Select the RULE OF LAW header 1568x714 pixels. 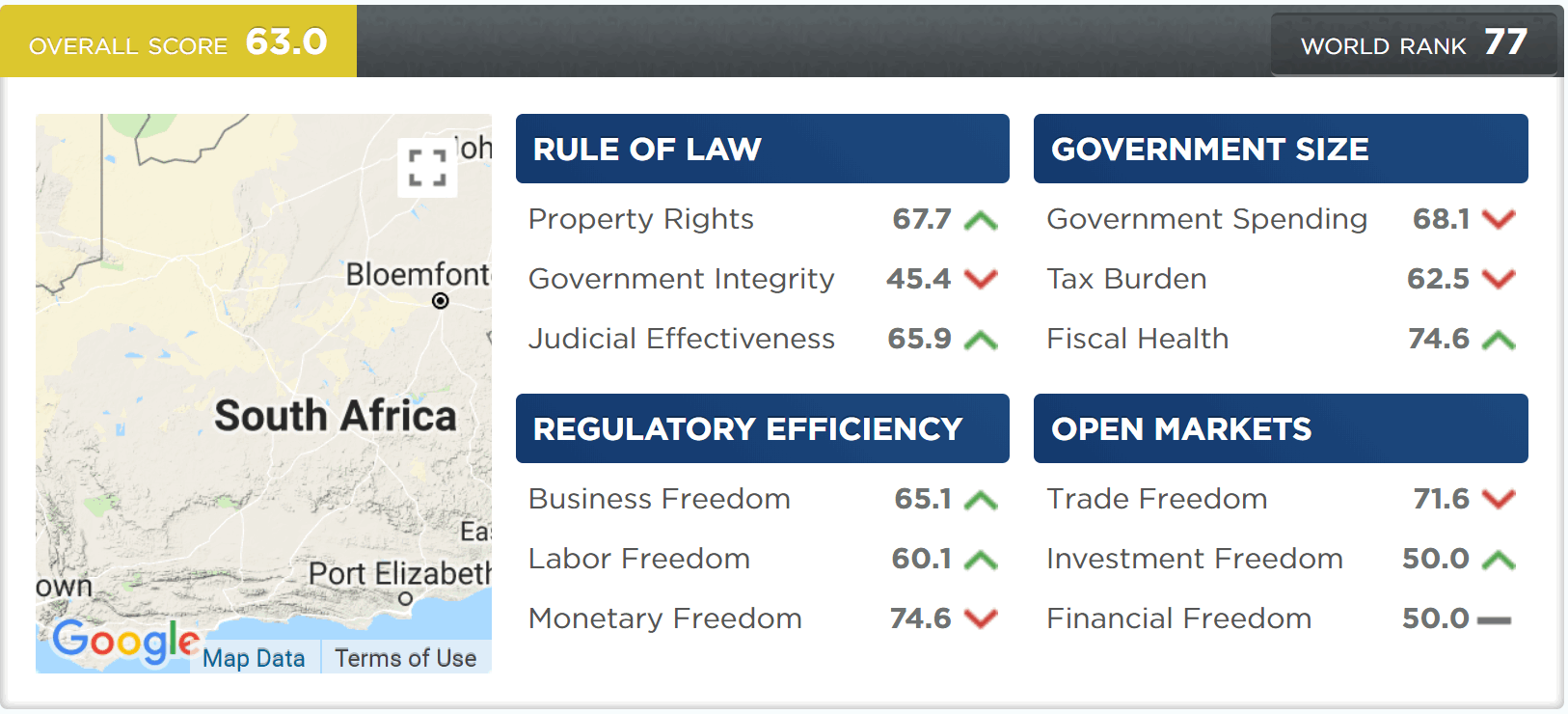tap(762, 149)
